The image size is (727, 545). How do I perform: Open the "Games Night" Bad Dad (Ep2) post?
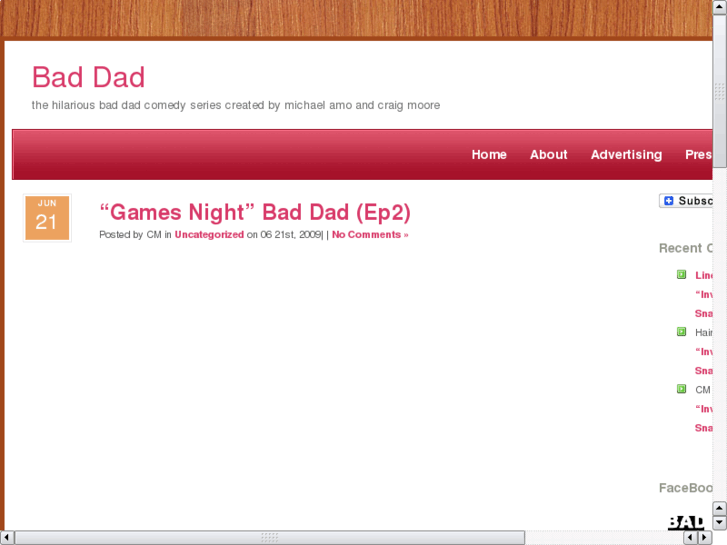[255, 212]
